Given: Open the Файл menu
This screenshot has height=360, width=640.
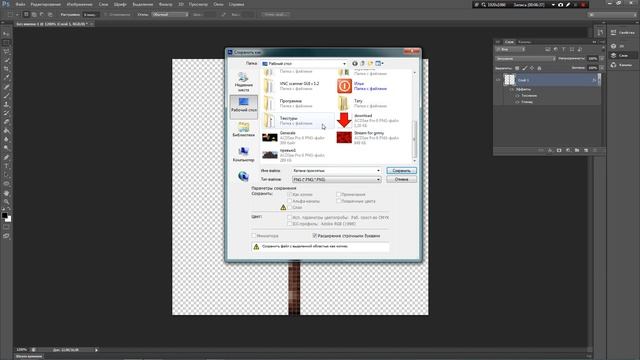Looking at the screenshot, I should (20, 4).
